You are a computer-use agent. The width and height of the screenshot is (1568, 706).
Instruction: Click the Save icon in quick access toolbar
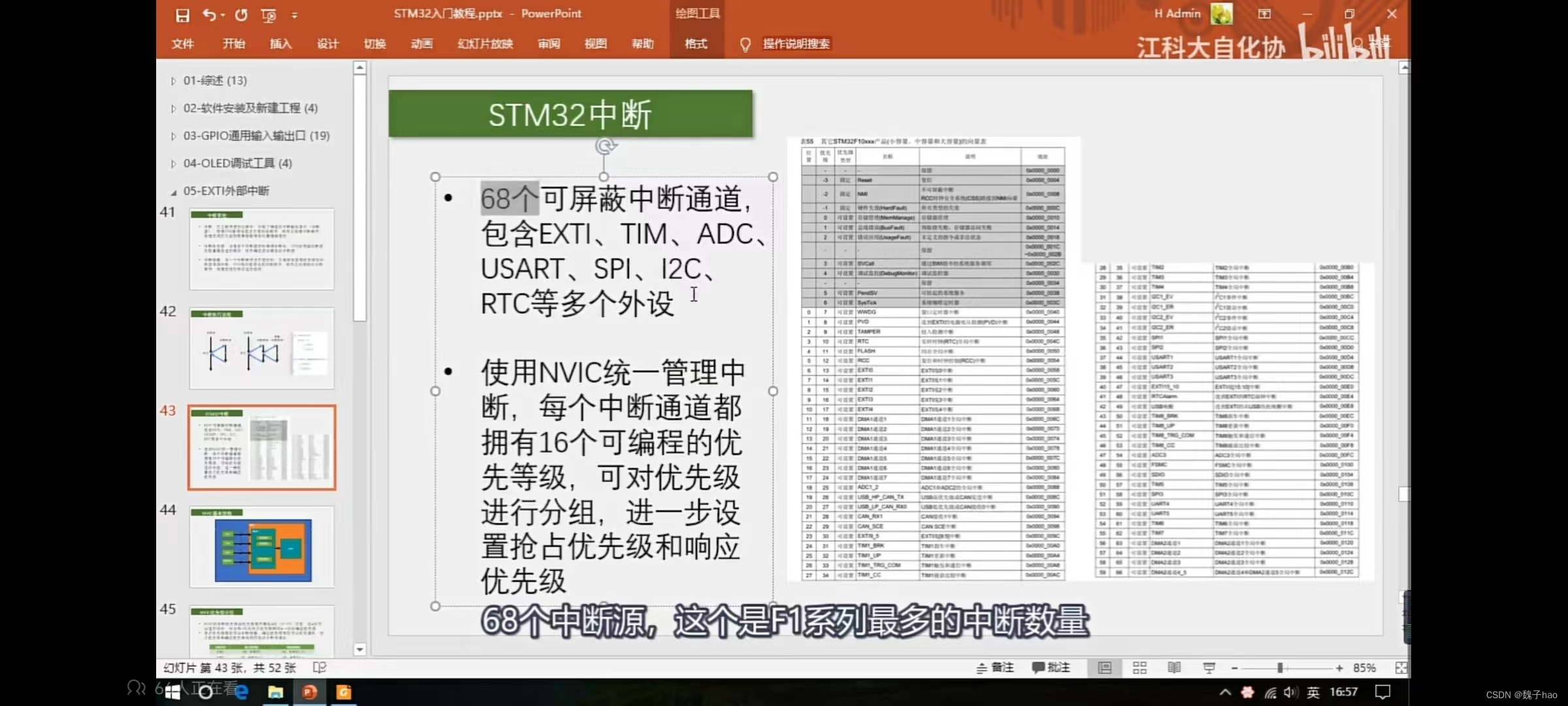click(x=182, y=15)
